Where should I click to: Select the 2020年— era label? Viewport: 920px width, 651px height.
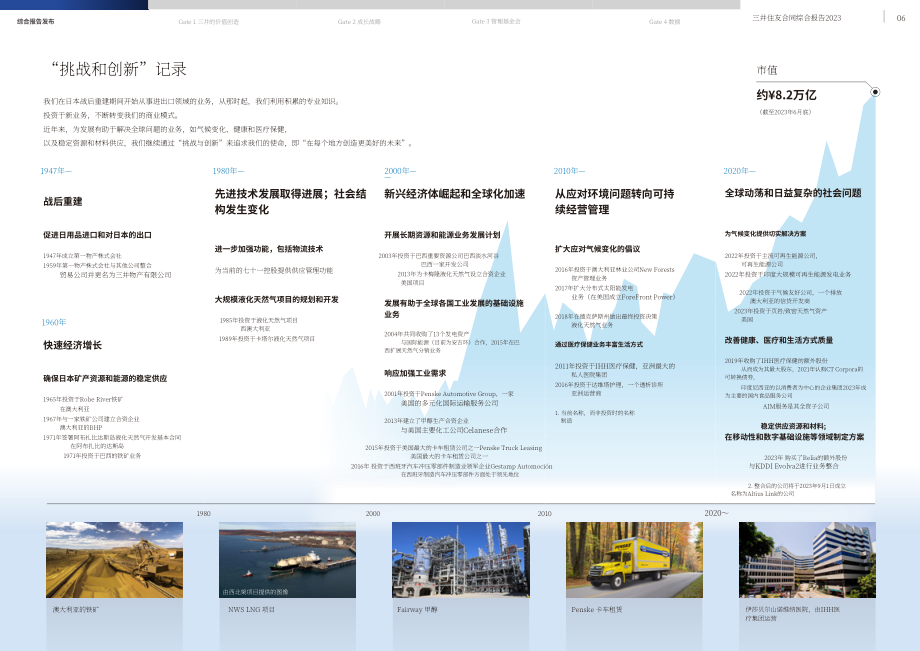click(739, 171)
